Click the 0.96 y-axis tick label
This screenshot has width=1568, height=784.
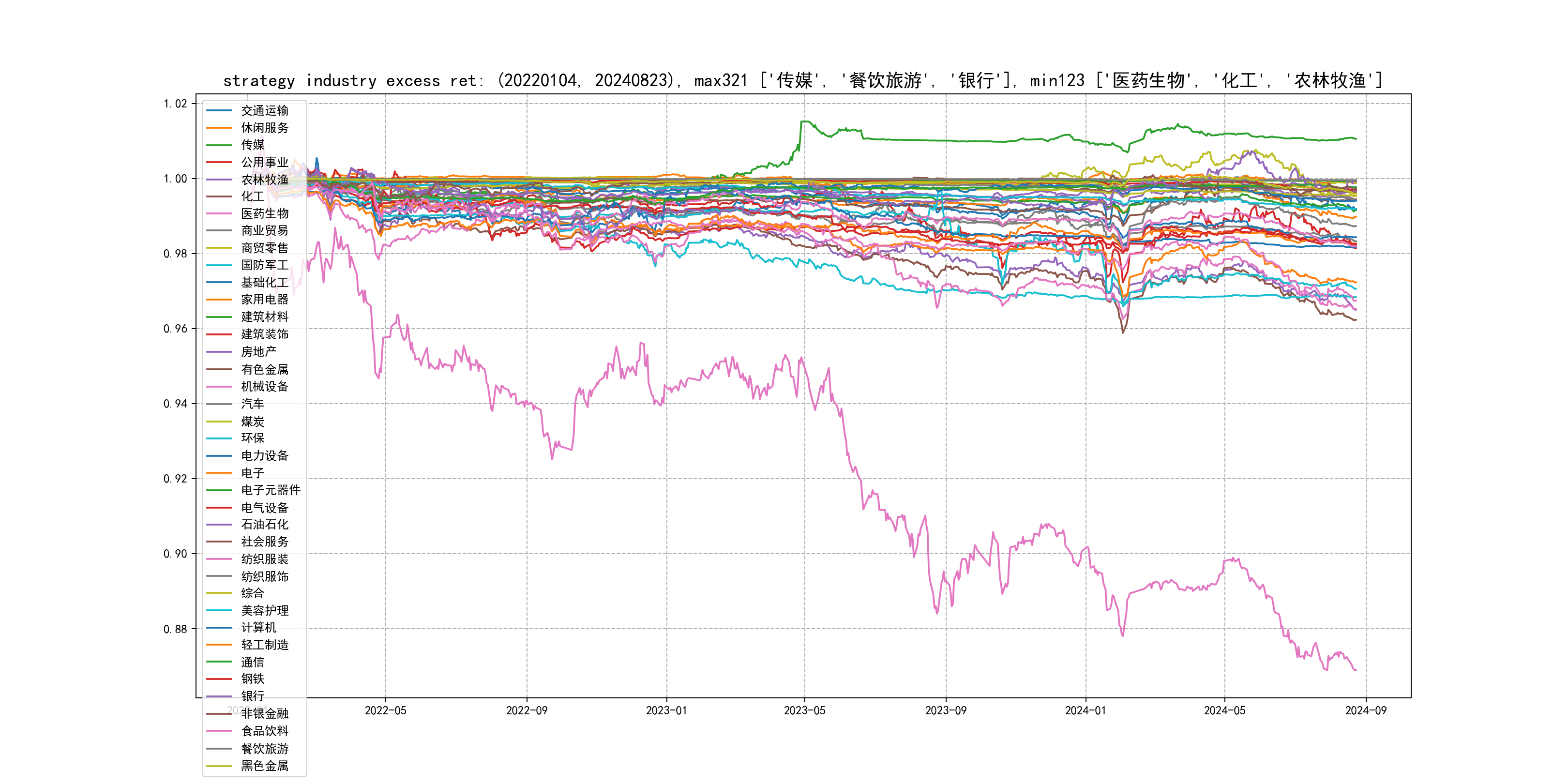click(x=175, y=329)
